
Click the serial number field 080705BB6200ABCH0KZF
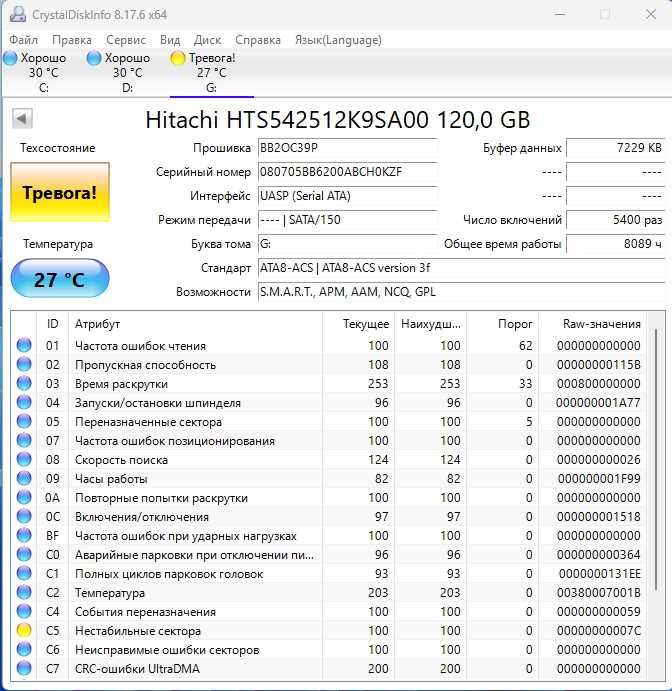(x=348, y=171)
